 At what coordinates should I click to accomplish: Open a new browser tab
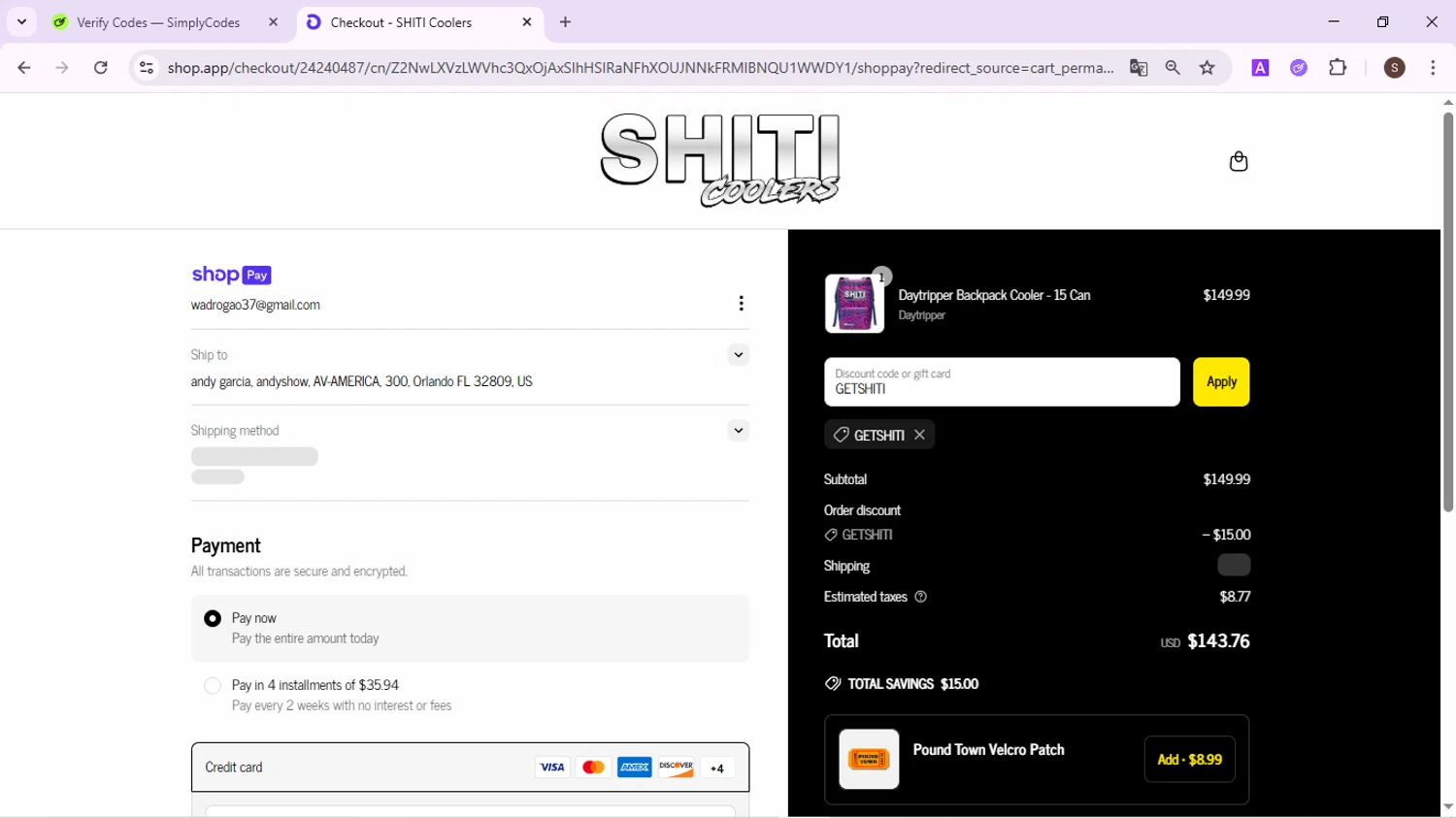tap(566, 21)
